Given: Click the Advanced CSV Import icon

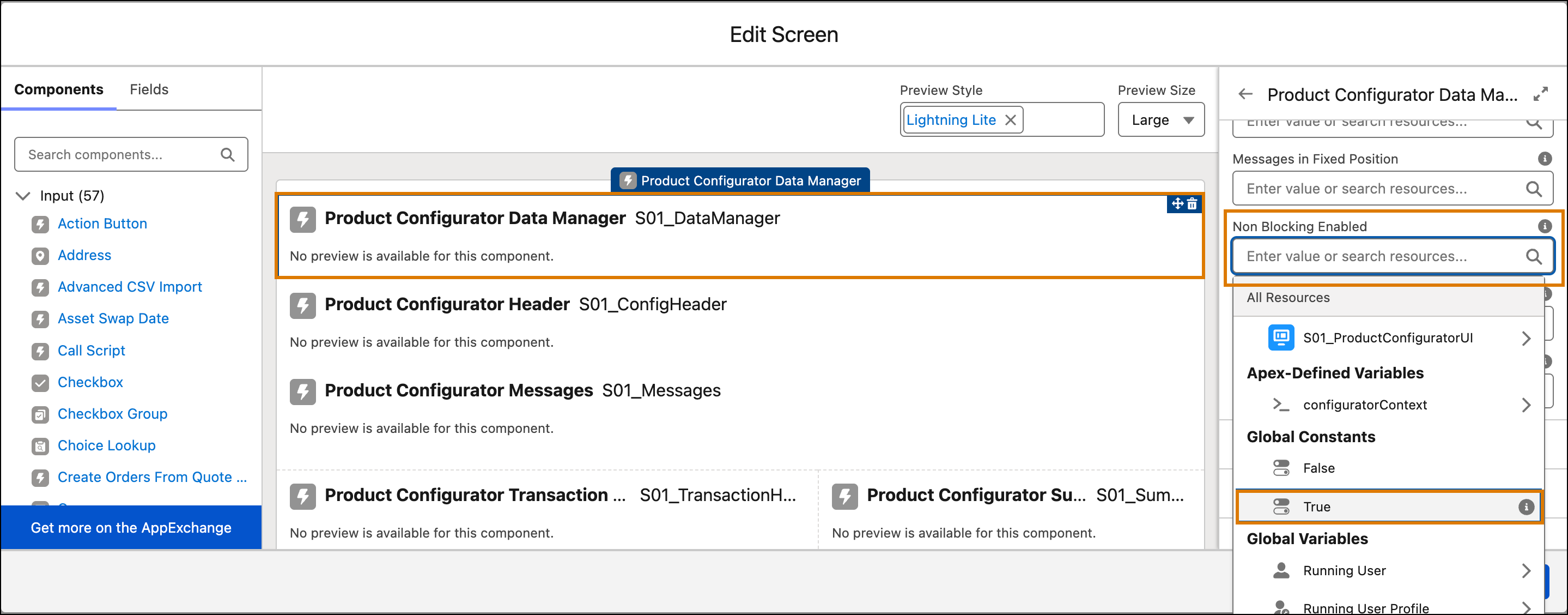Looking at the screenshot, I should point(40,287).
